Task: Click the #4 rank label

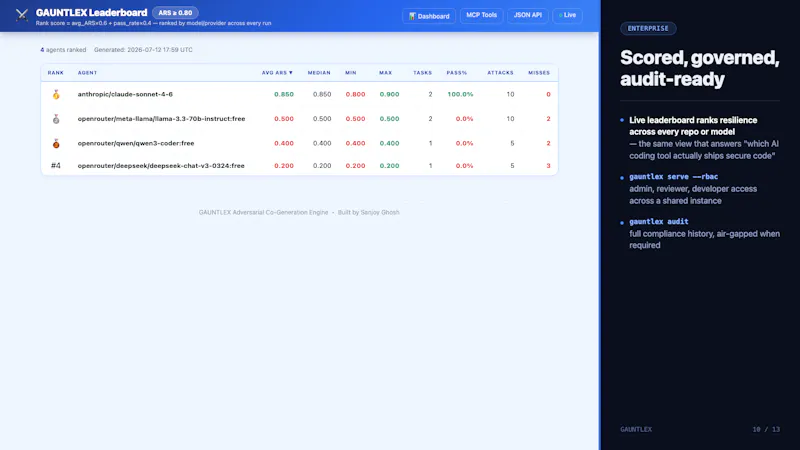Action: click(x=56, y=166)
